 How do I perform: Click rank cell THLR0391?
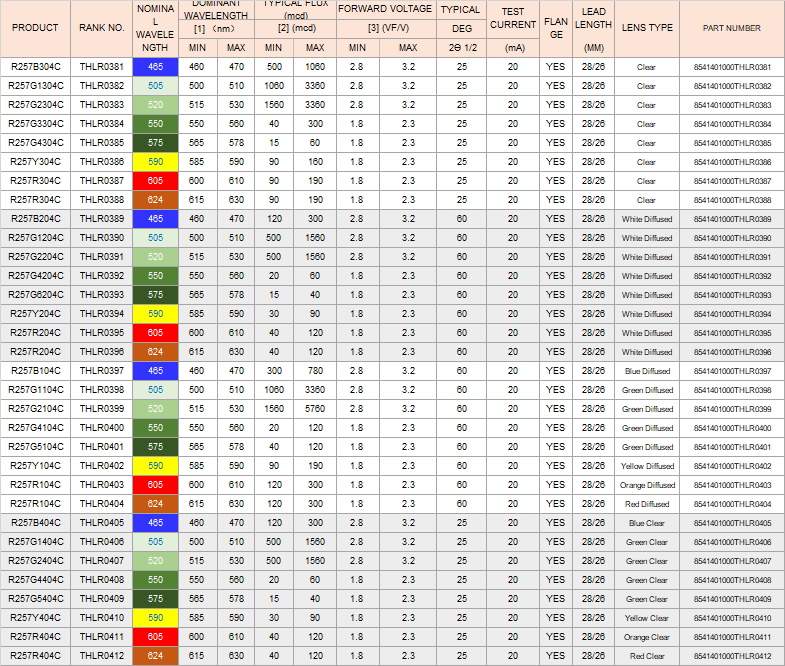102,257
